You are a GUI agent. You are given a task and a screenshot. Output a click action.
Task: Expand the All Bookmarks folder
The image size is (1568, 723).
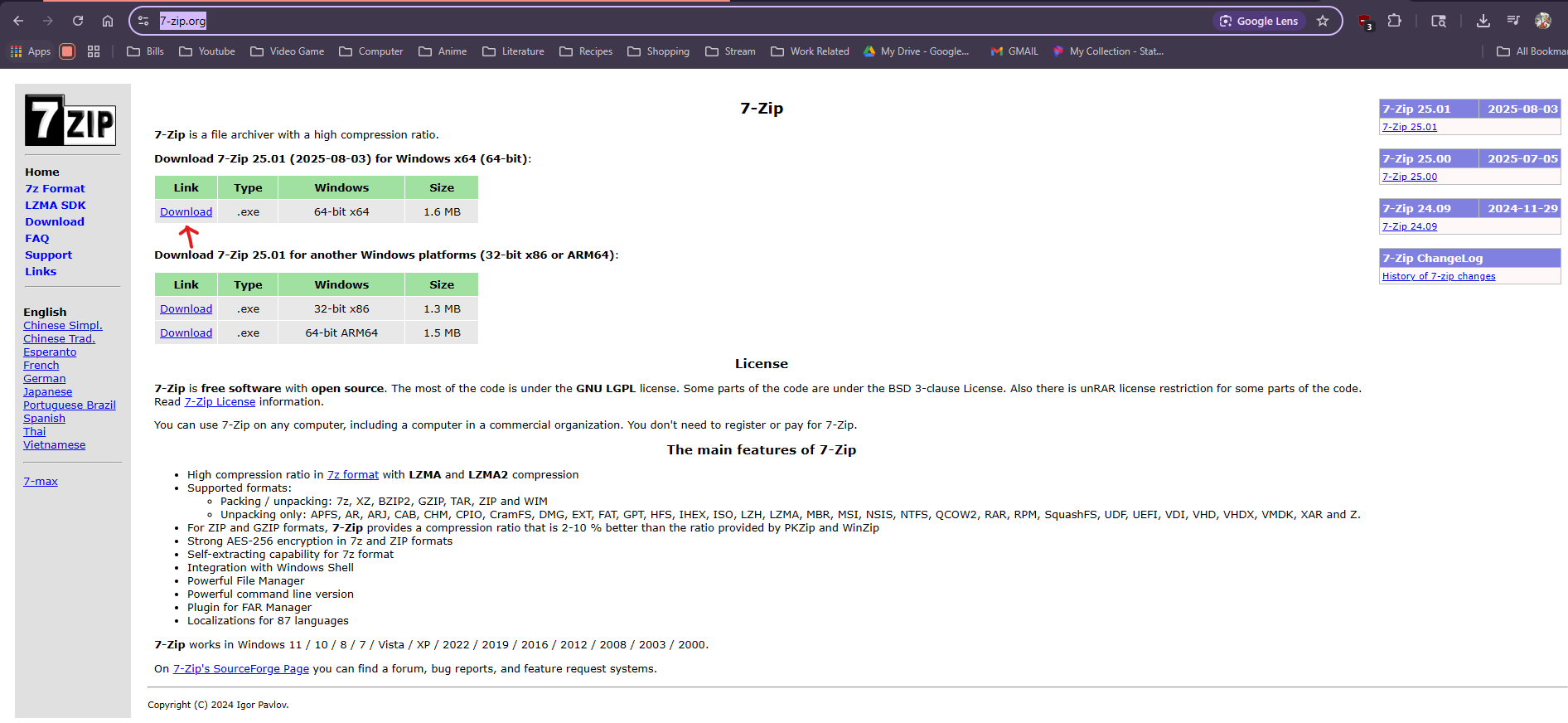tap(1532, 51)
